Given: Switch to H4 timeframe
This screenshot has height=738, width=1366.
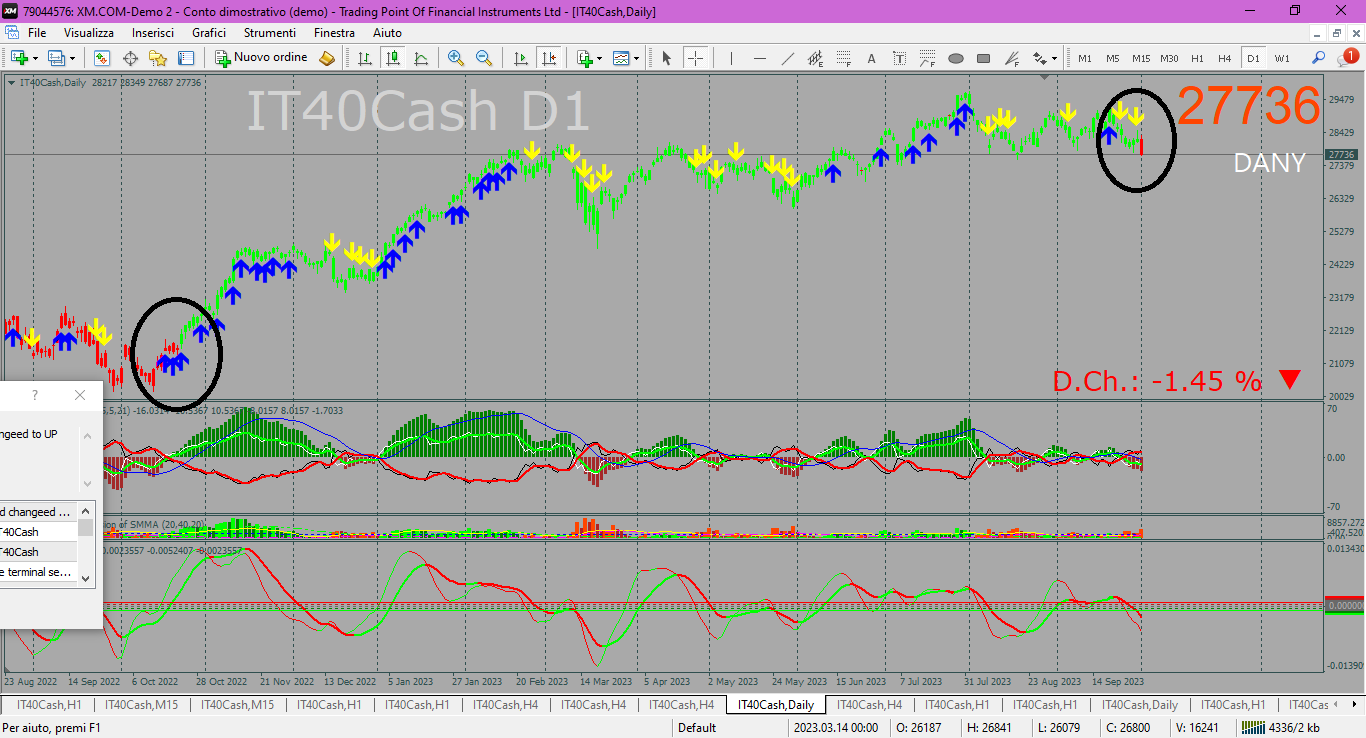Looking at the screenshot, I should (1225, 58).
